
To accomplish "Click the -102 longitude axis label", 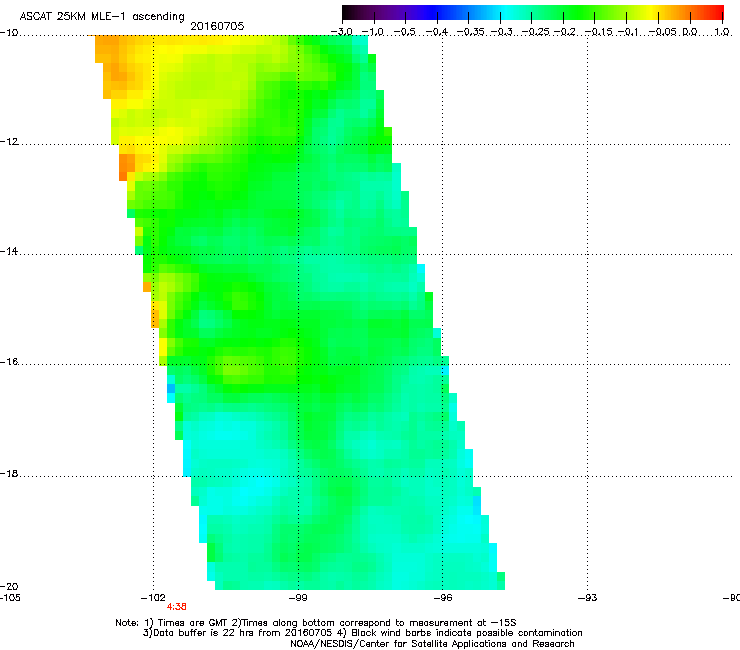I will click(153, 598).
